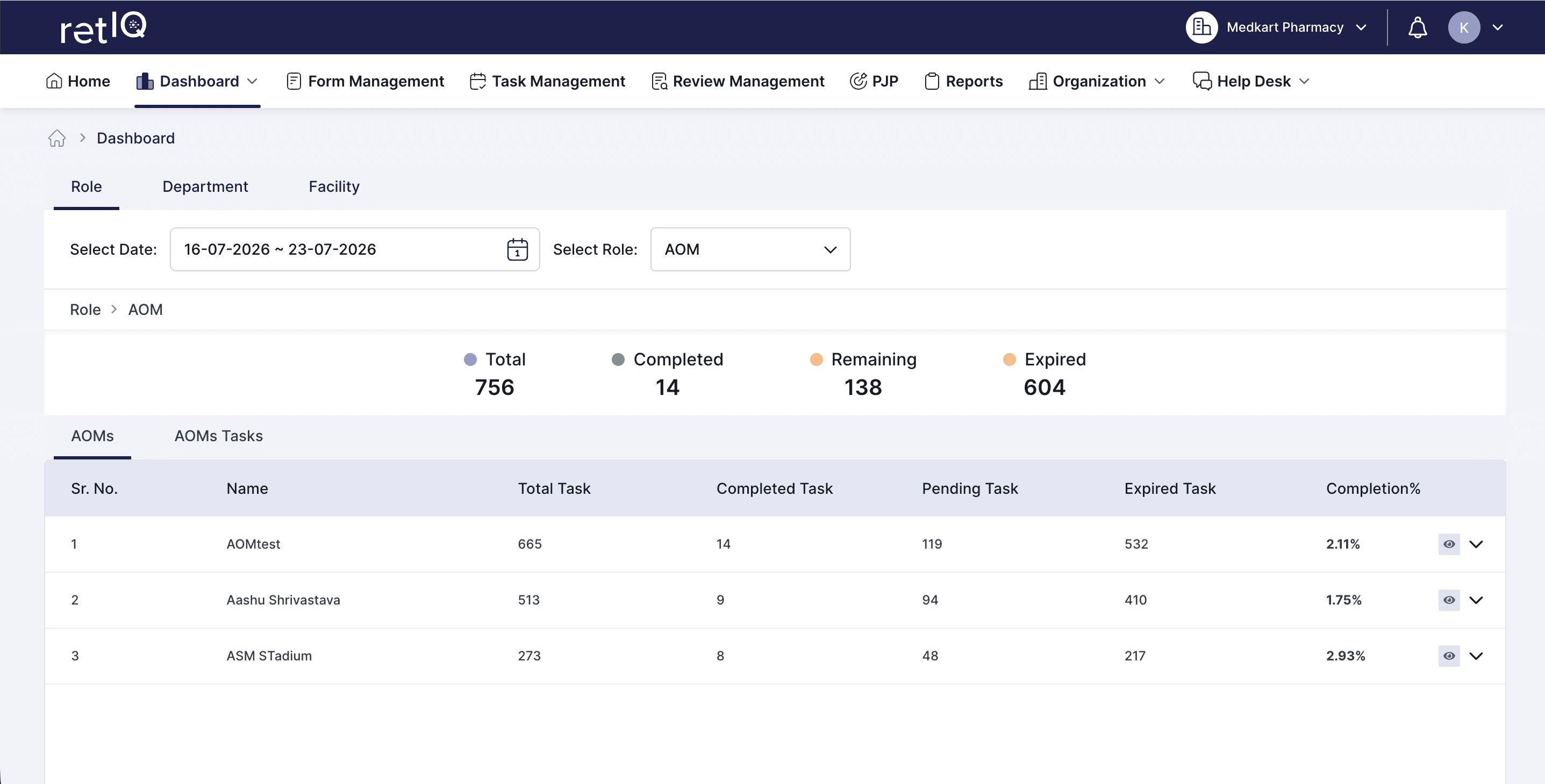Click the Completed Task column header
The image size is (1545, 784).
tap(774, 488)
